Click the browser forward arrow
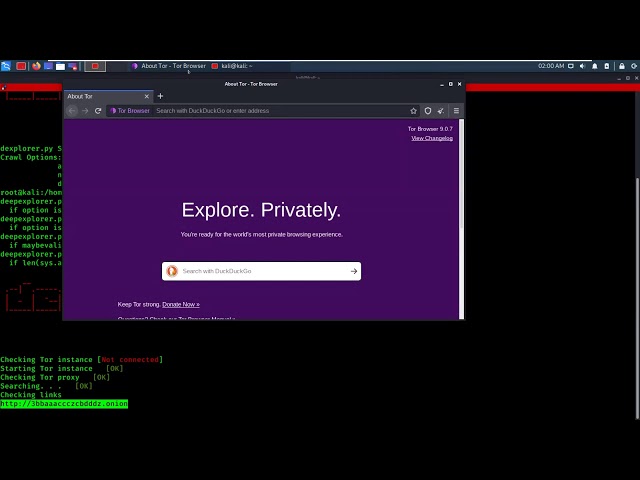640x480 pixels. coord(85,111)
